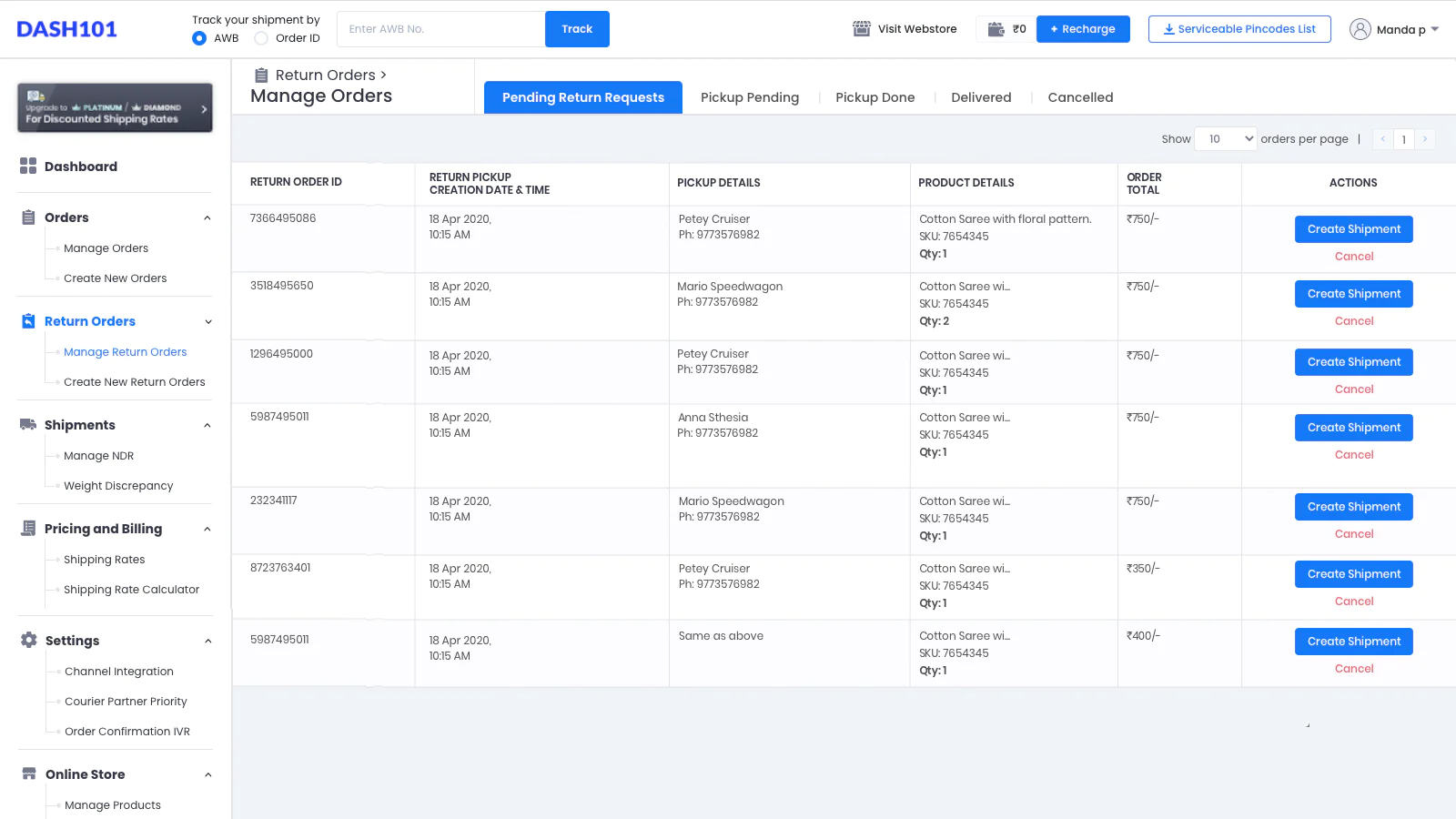The height and width of the screenshot is (819, 1456).
Task: Open the orders per page dropdown
Action: 1225,139
